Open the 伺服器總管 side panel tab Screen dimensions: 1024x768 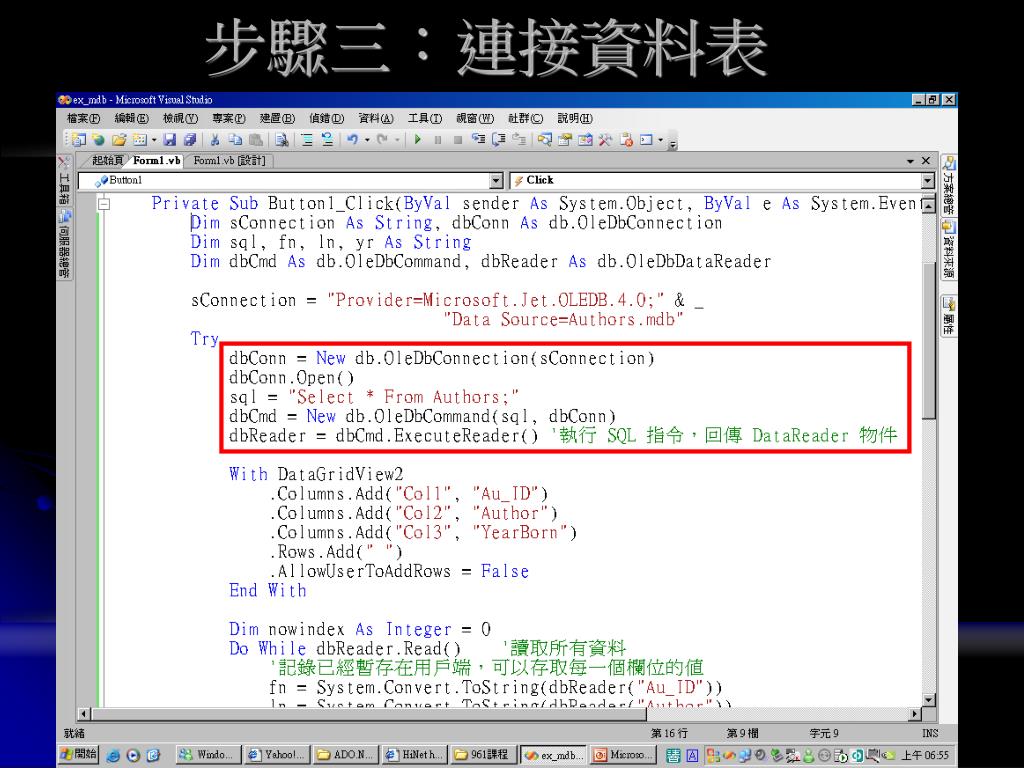point(64,244)
